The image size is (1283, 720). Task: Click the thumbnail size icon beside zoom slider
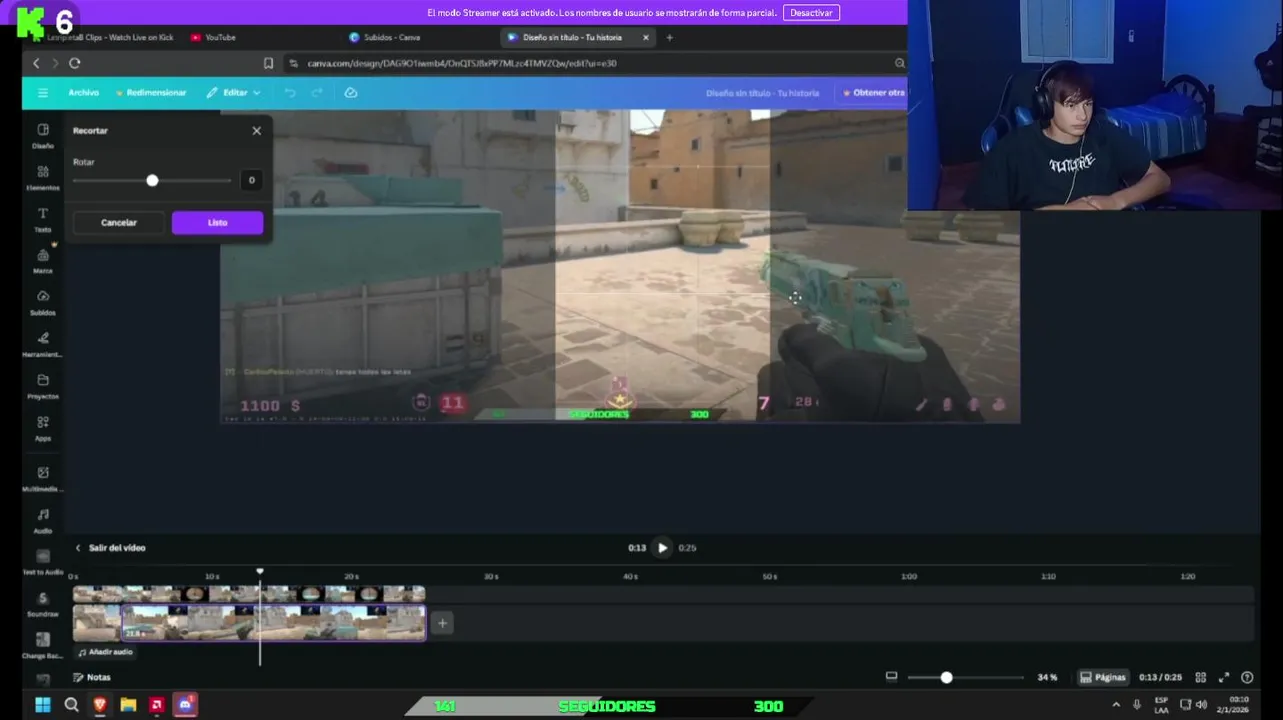[891, 677]
